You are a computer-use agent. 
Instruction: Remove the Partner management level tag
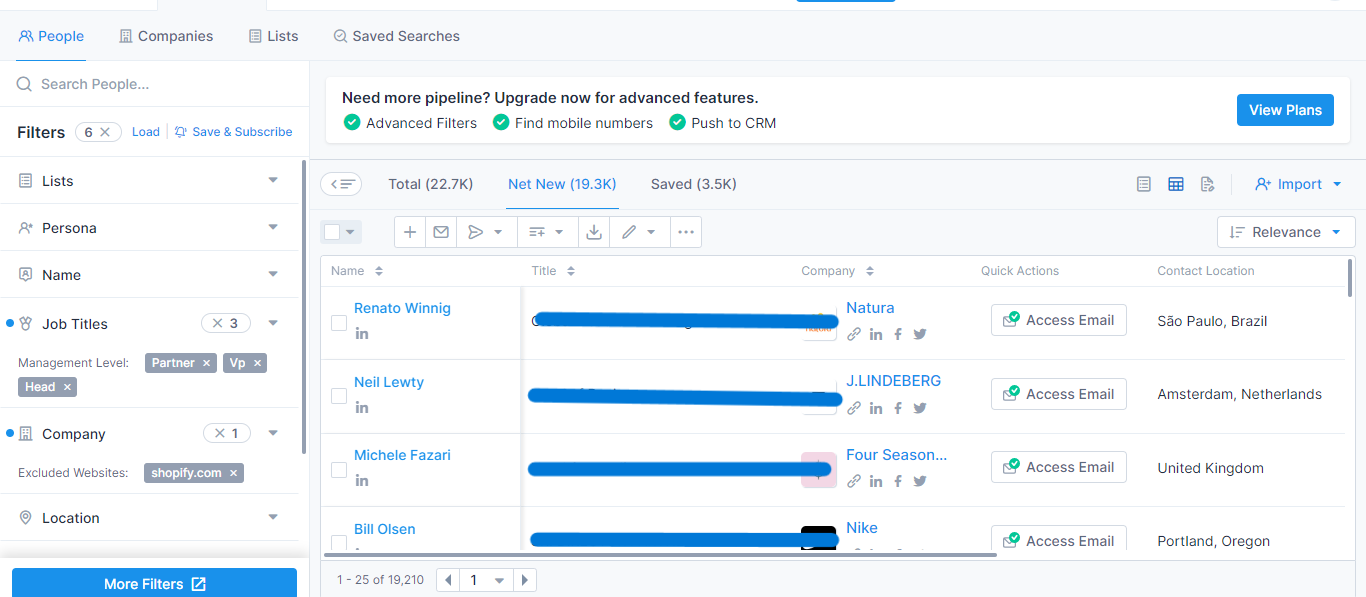click(207, 363)
